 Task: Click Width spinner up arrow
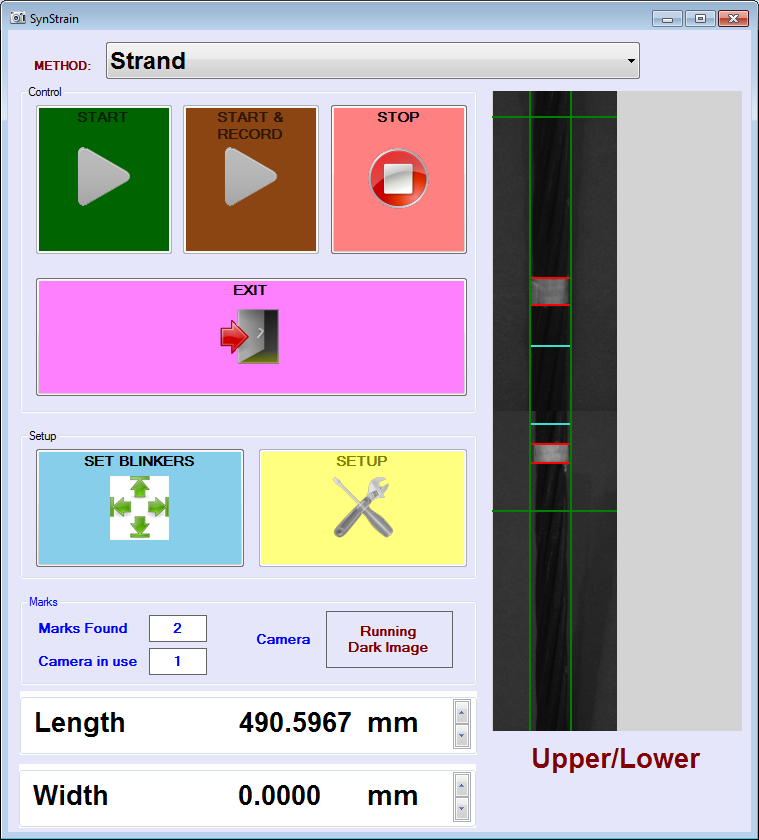(x=461, y=784)
